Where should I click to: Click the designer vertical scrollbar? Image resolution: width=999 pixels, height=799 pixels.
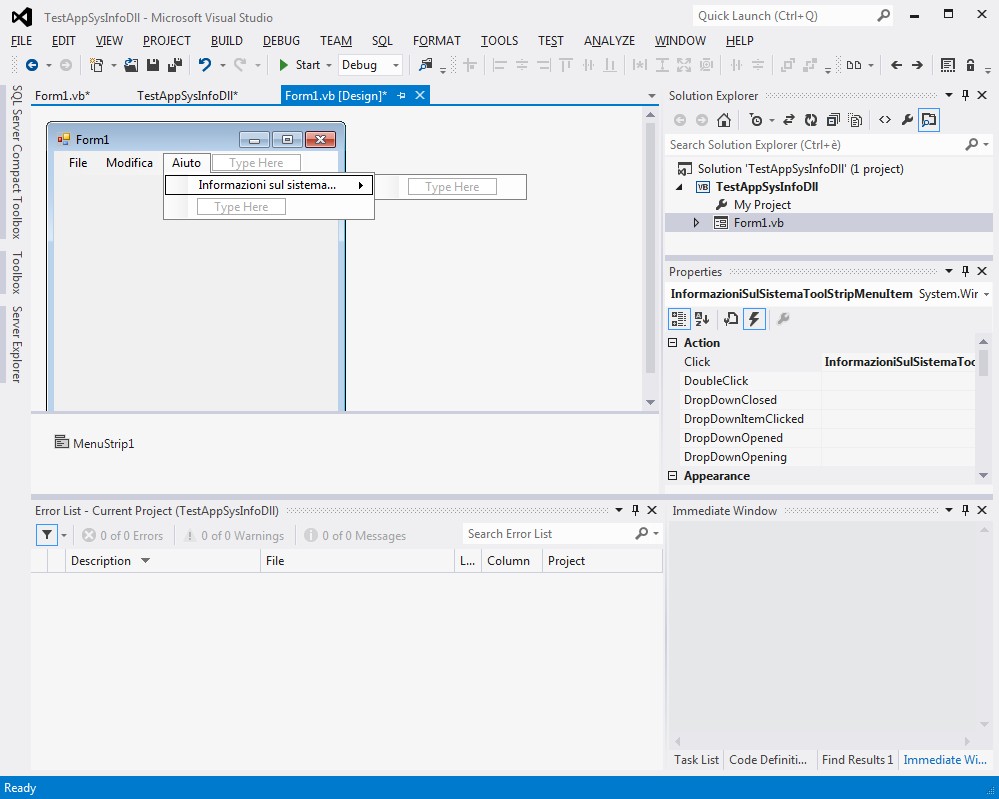(x=650, y=247)
